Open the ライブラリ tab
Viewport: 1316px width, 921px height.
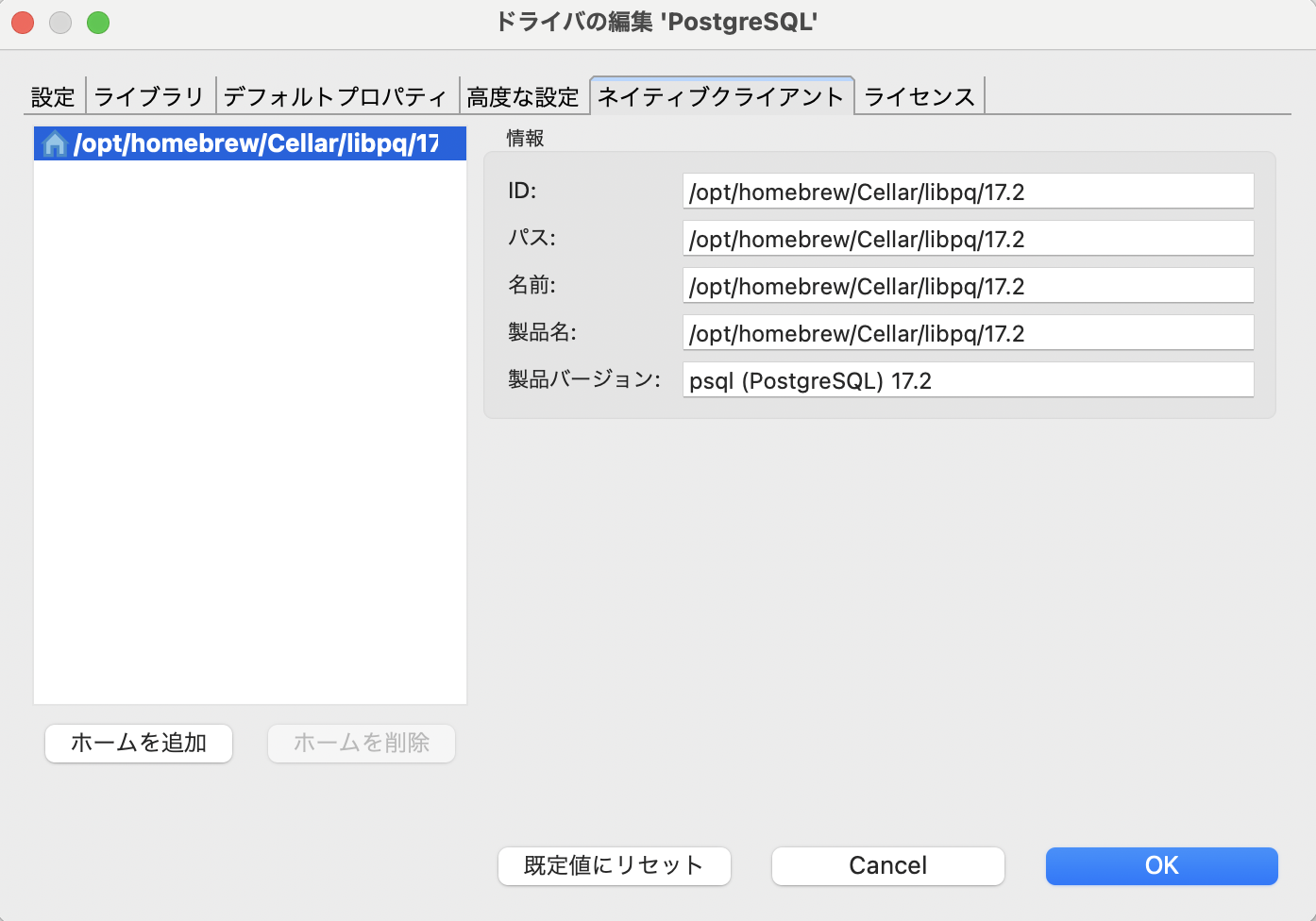tap(149, 94)
